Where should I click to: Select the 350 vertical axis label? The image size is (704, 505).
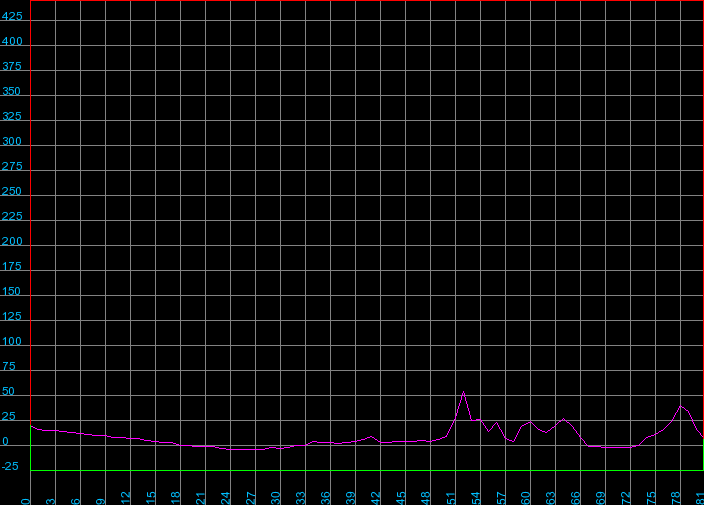[12, 92]
